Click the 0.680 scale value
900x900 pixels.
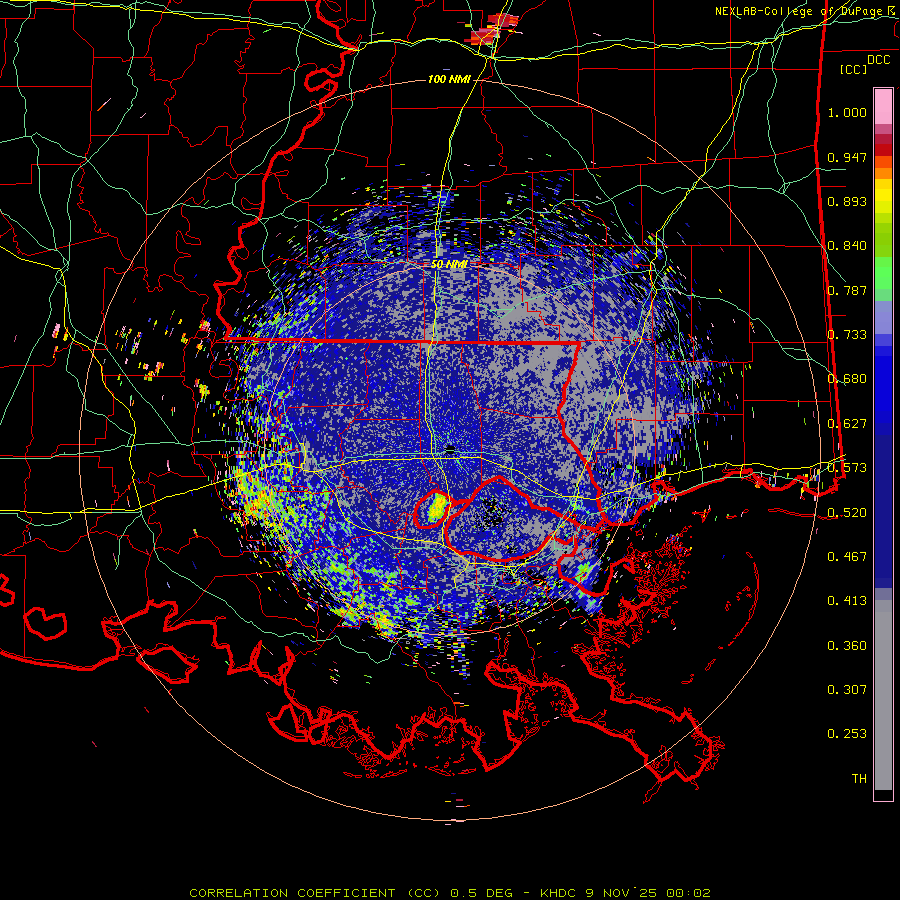click(x=847, y=379)
